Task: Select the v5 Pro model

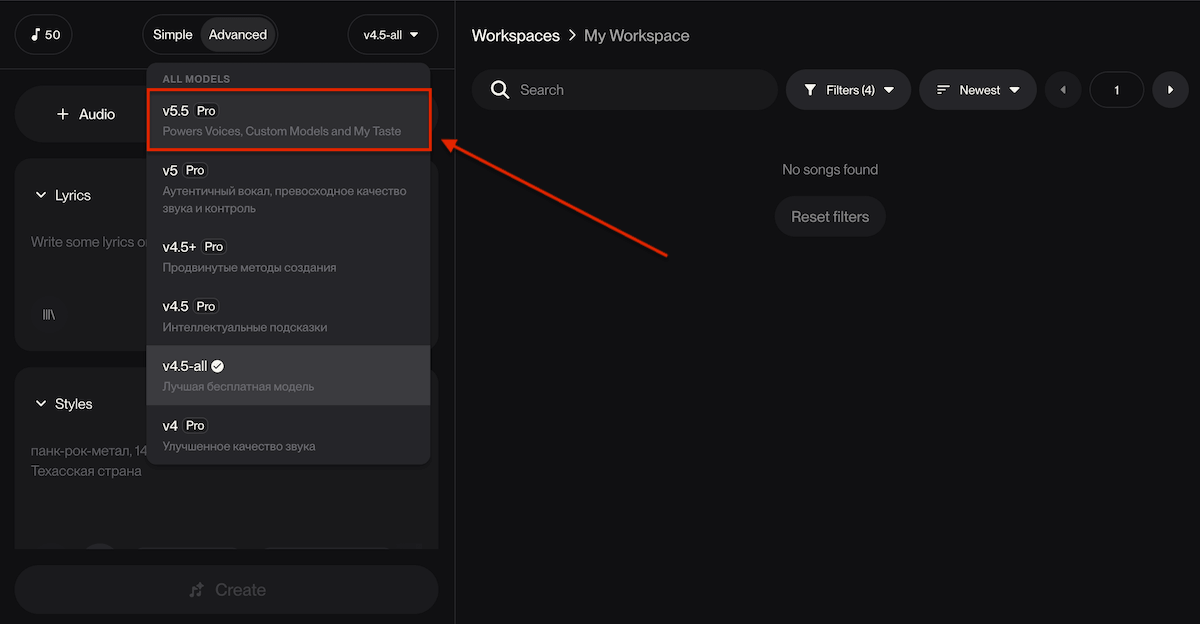Action: click(x=288, y=189)
